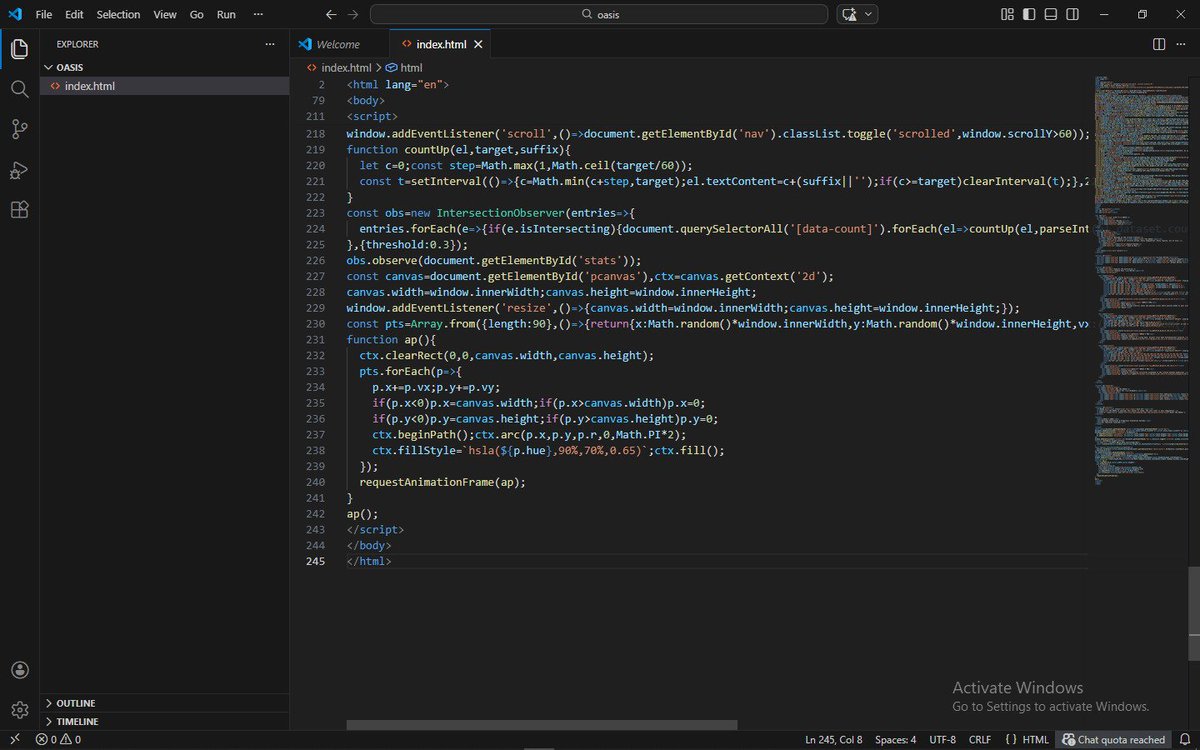Open the Manage gear icon
The image size is (1200, 750).
[20, 710]
